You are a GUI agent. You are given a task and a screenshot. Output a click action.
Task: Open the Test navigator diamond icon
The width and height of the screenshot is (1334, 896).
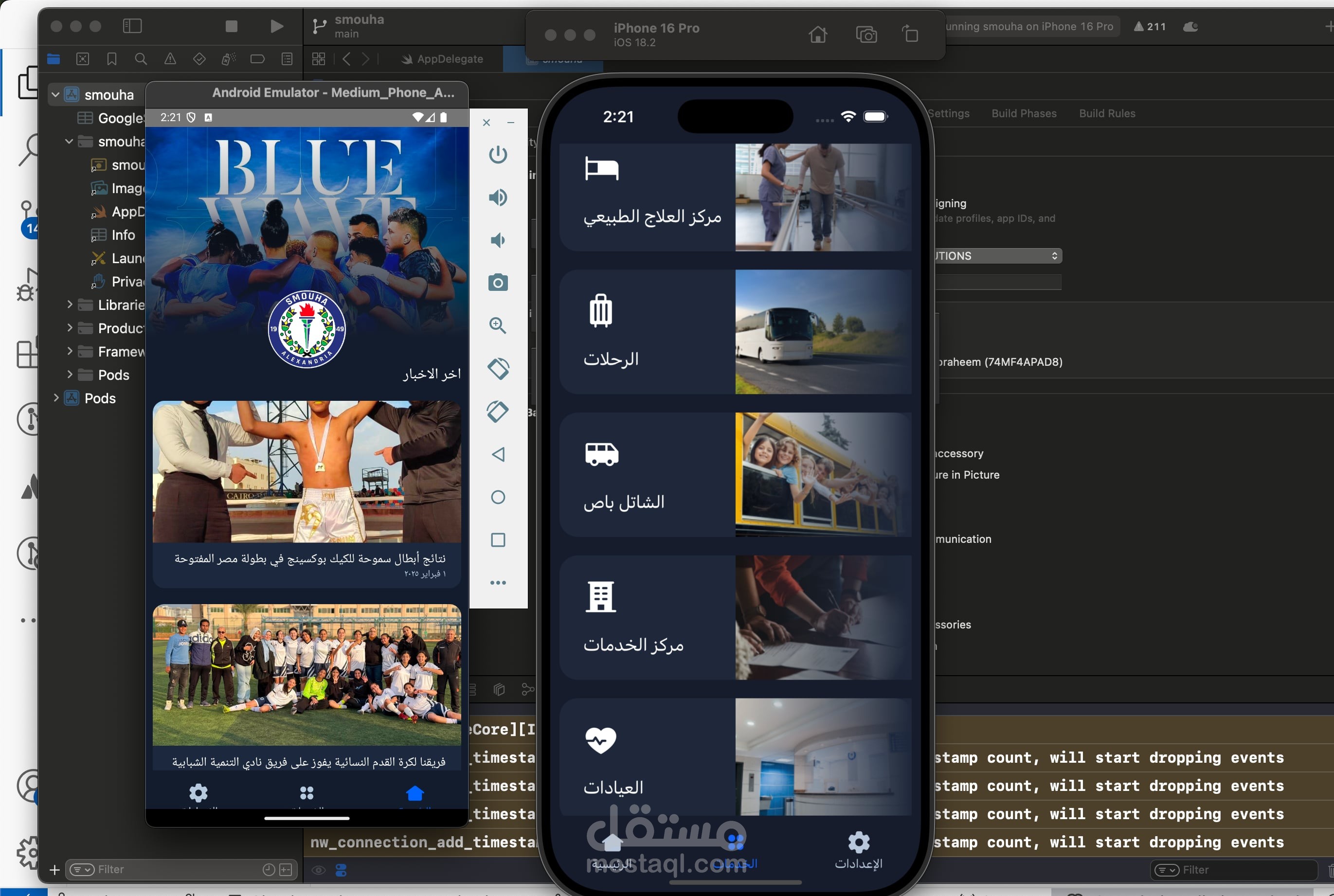[199, 59]
